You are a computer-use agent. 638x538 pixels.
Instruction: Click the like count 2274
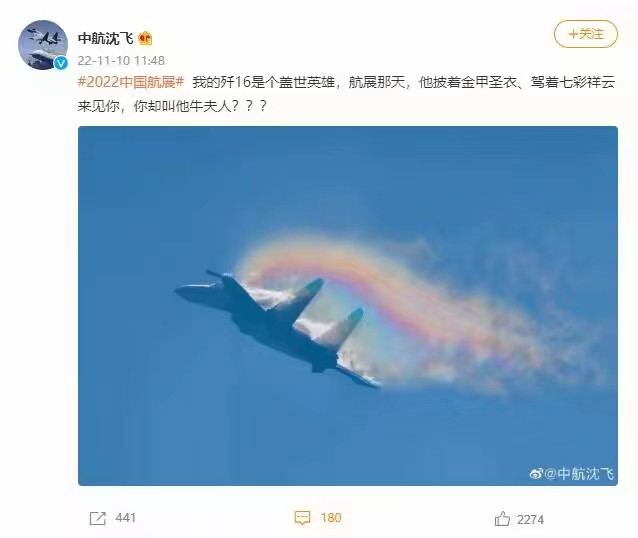(x=530, y=520)
